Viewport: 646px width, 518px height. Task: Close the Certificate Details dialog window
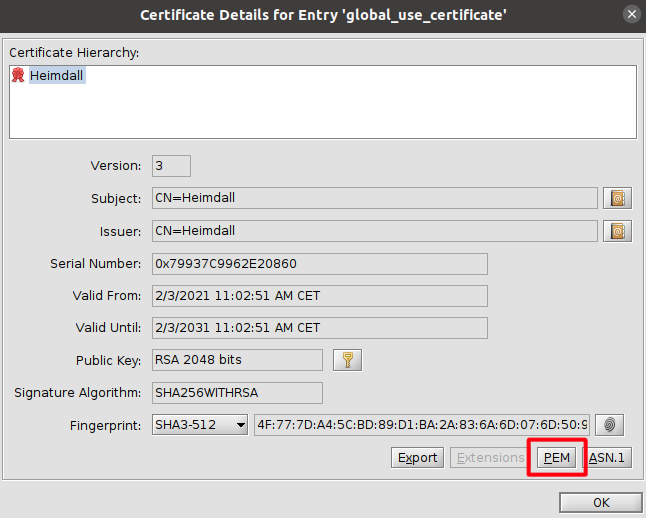630,15
